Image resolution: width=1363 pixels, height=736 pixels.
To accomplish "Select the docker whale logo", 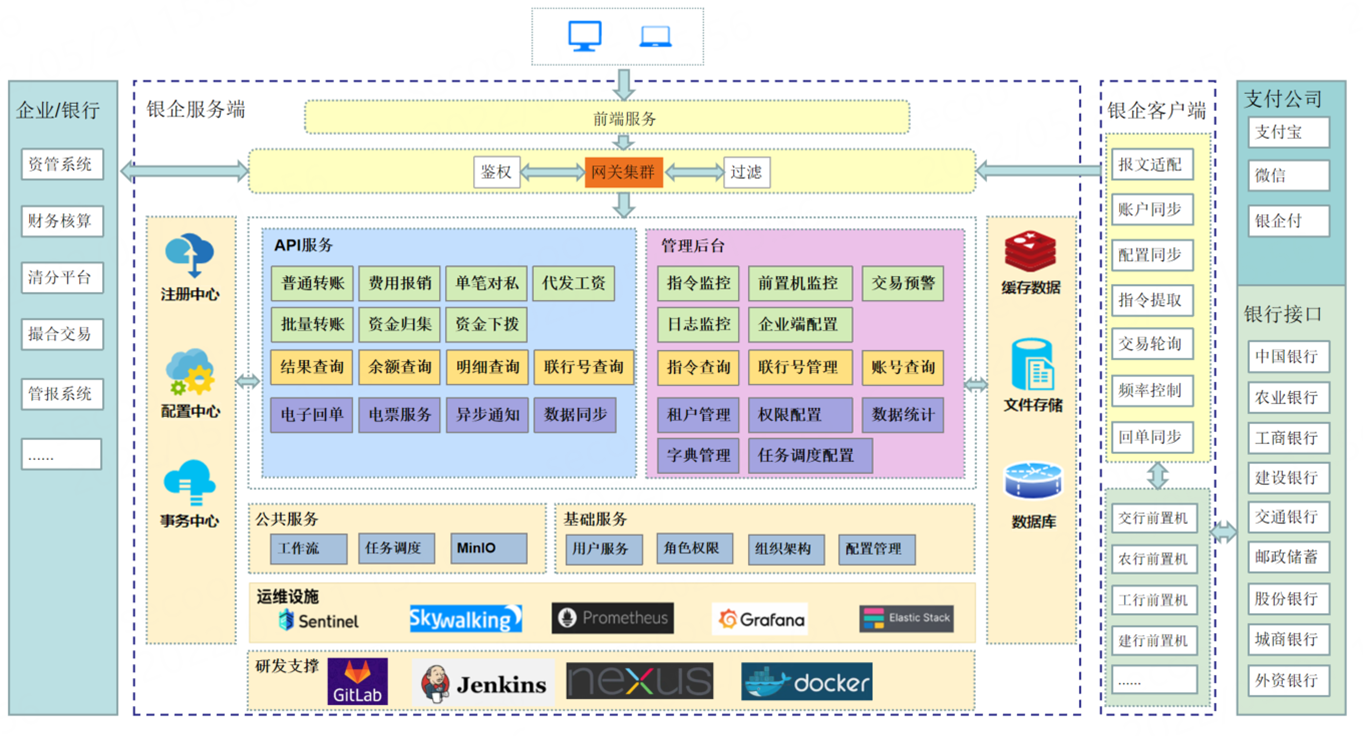I will click(806, 683).
